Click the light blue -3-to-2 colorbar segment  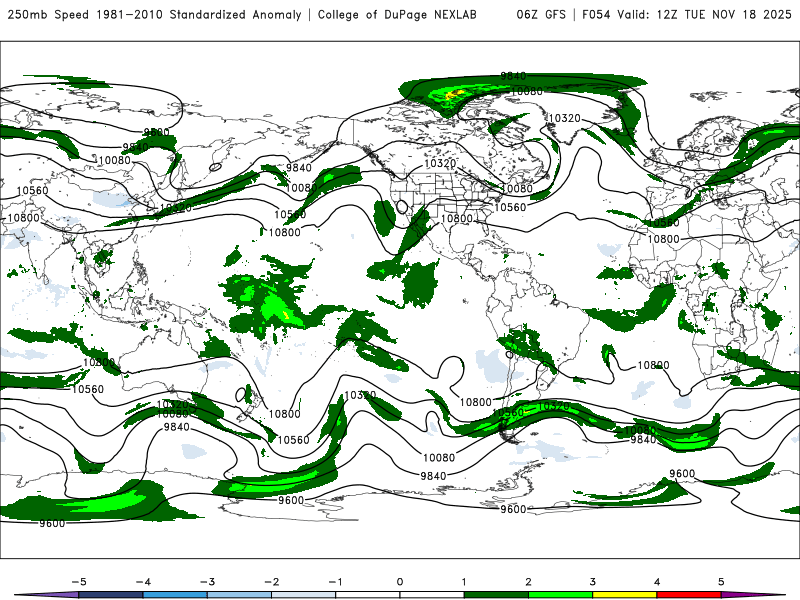pos(239,595)
